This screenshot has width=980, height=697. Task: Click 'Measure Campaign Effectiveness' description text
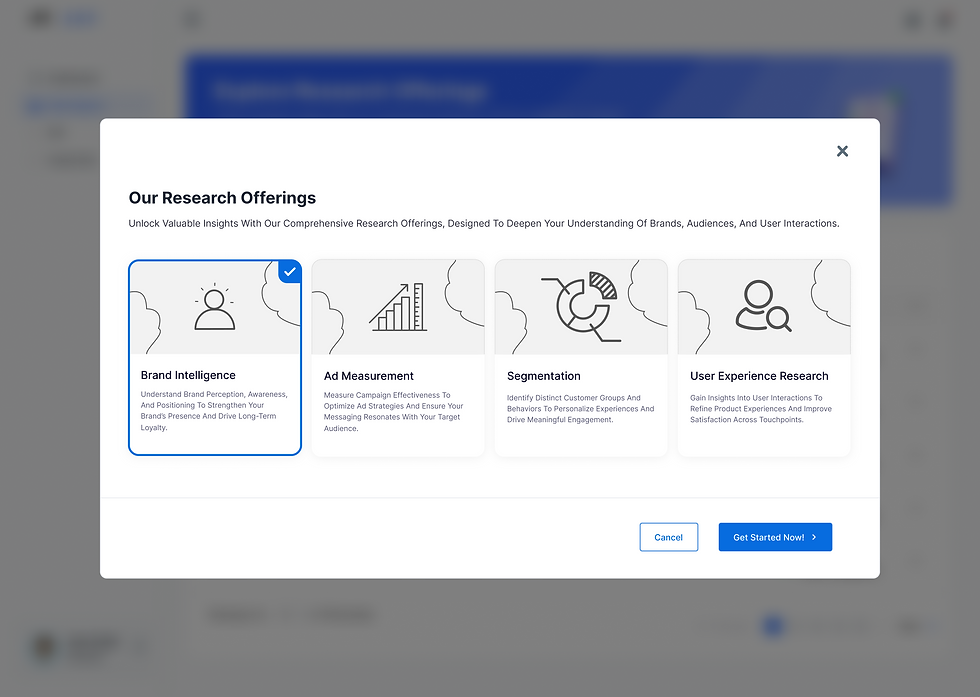click(x=394, y=411)
